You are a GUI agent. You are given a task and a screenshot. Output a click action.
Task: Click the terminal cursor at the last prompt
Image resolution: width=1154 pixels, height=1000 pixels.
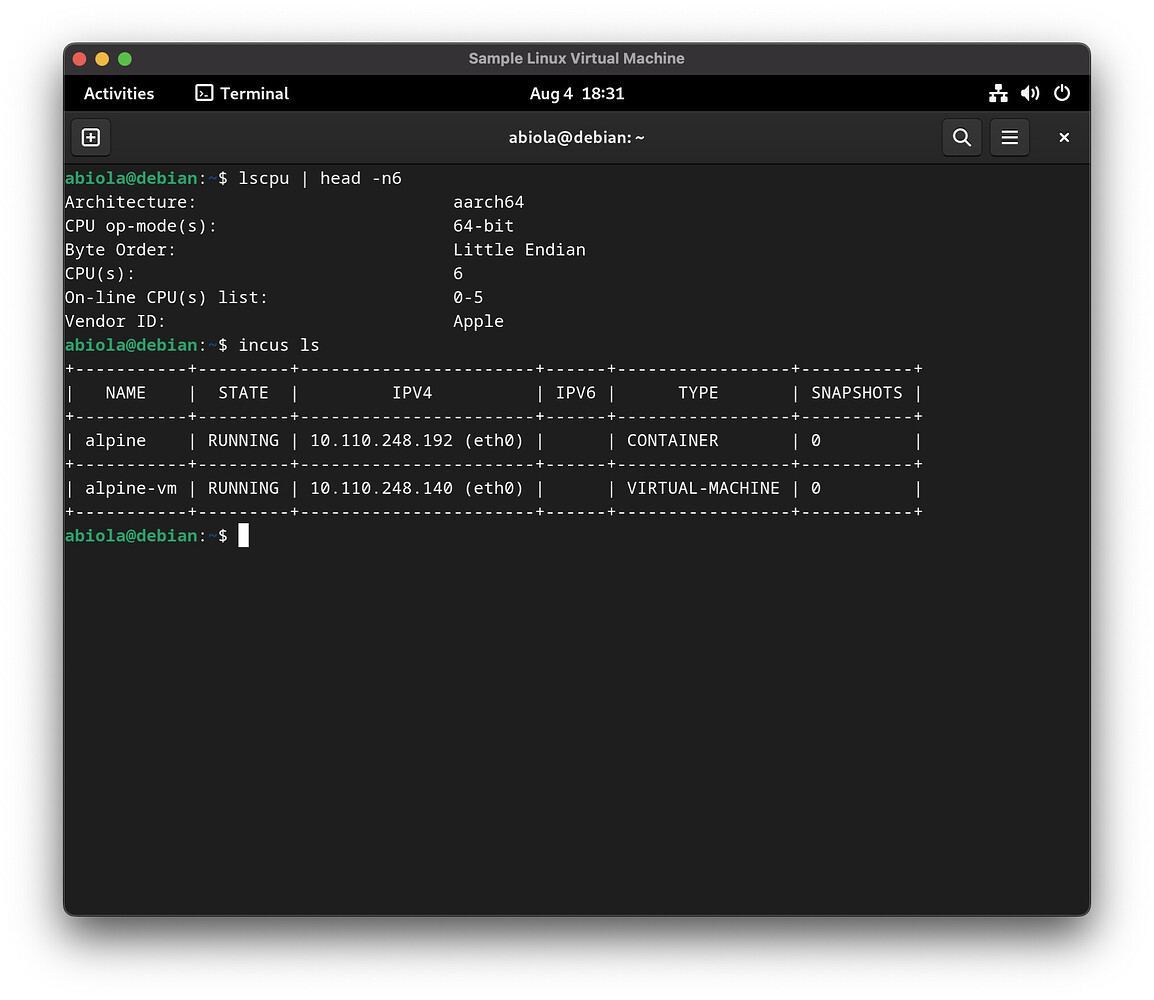coord(244,536)
